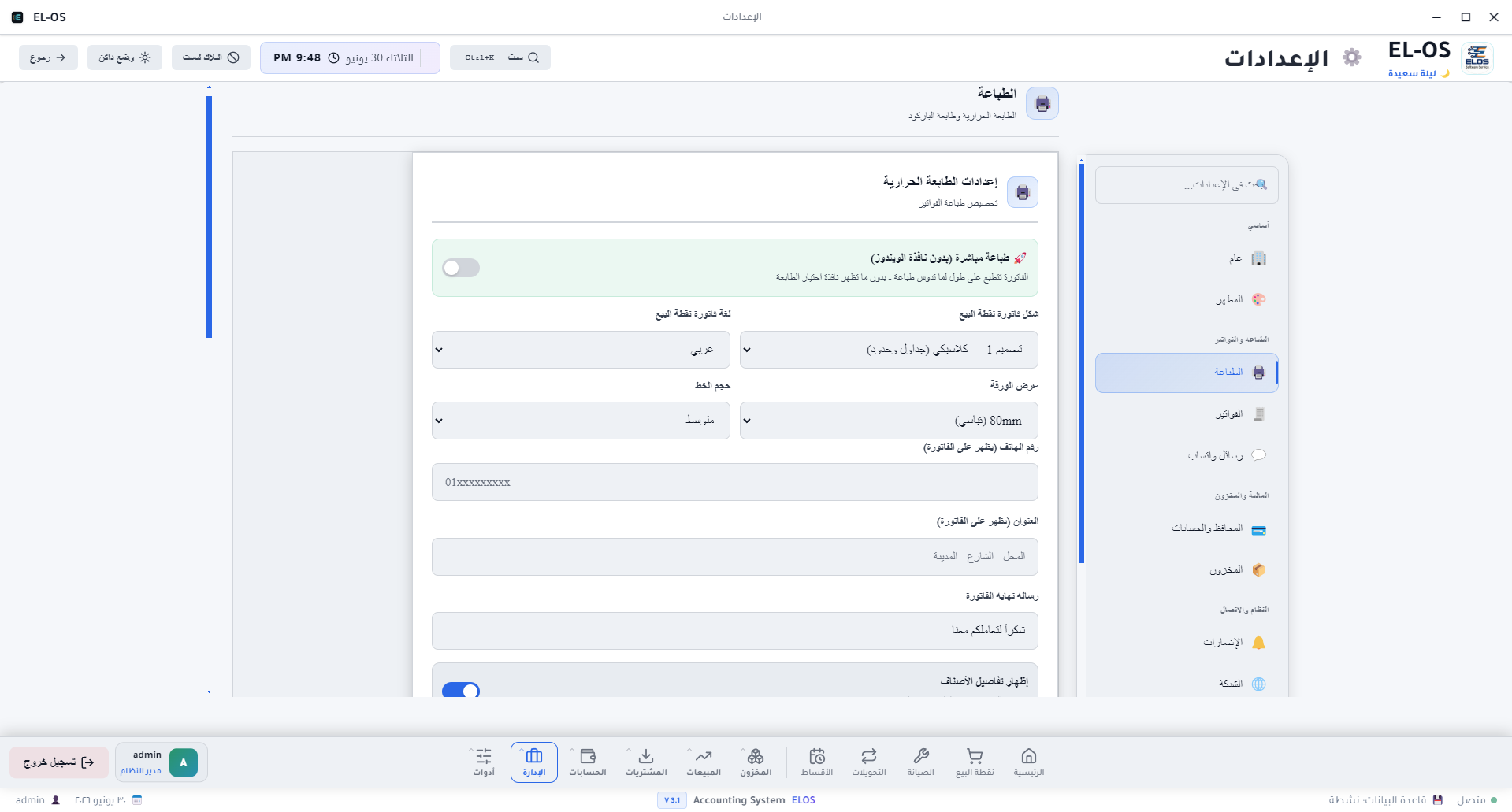This screenshot has height=812, width=1512.
Task: Open the الرئيسية home tab in bottom navigation
Action: click(x=1028, y=762)
